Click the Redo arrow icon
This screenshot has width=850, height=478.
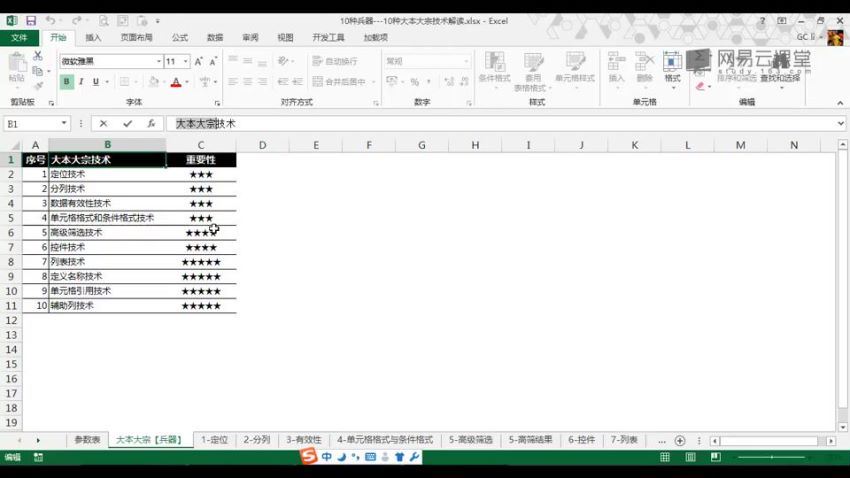click(76, 21)
